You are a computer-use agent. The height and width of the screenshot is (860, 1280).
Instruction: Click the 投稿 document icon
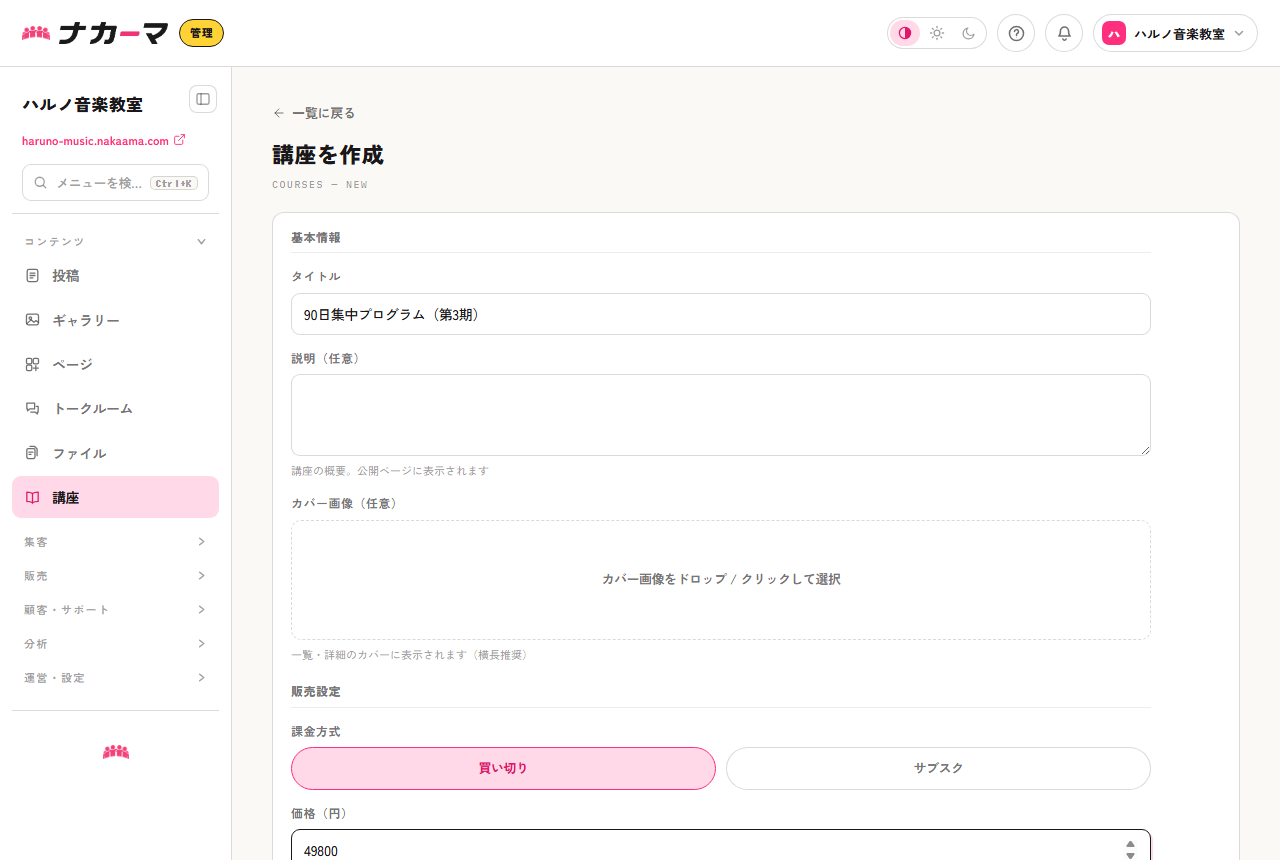(x=33, y=275)
